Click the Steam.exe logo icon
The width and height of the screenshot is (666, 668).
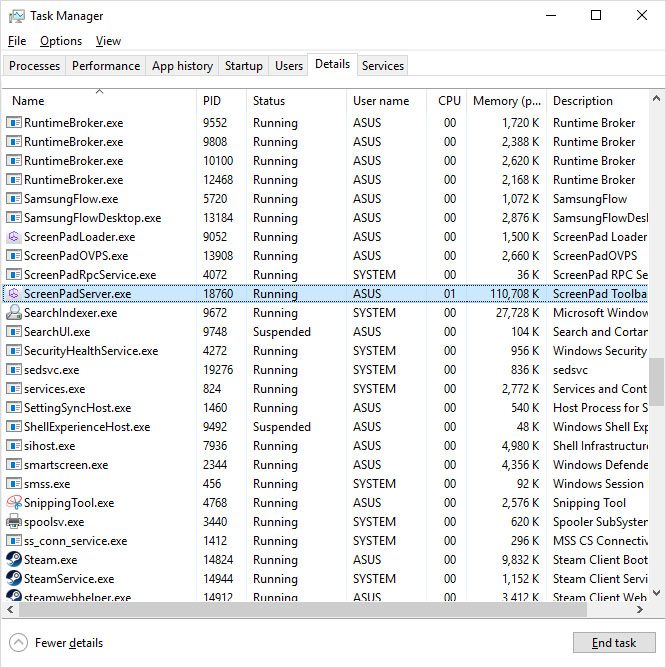[x=14, y=560]
